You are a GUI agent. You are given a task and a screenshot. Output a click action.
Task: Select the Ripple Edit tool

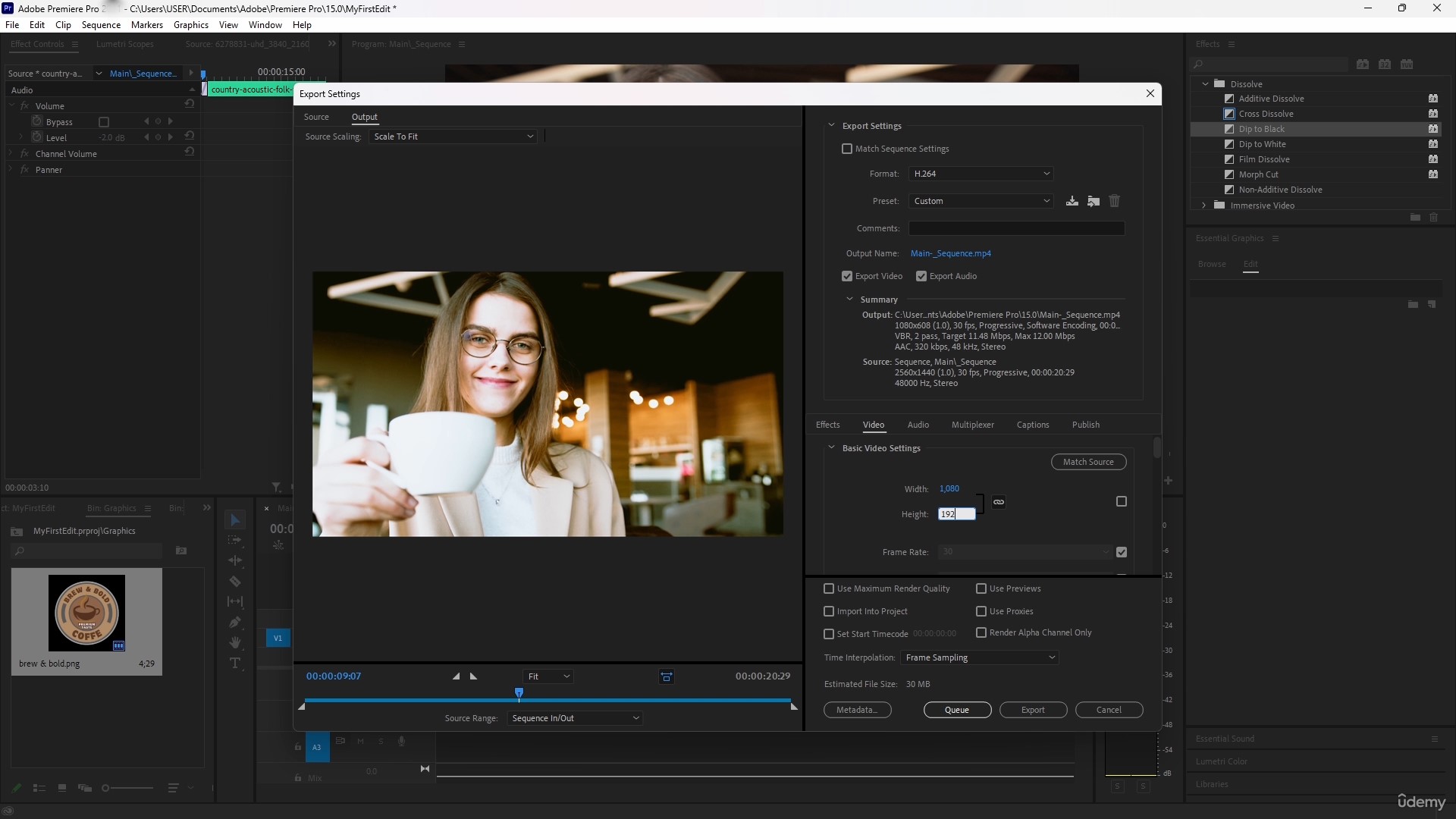[x=235, y=560]
